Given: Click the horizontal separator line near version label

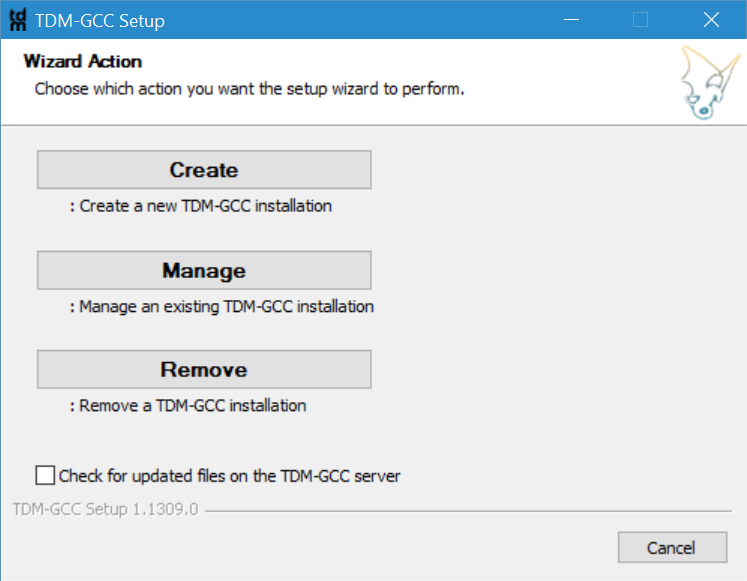Looking at the screenshot, I should point(468,511).
